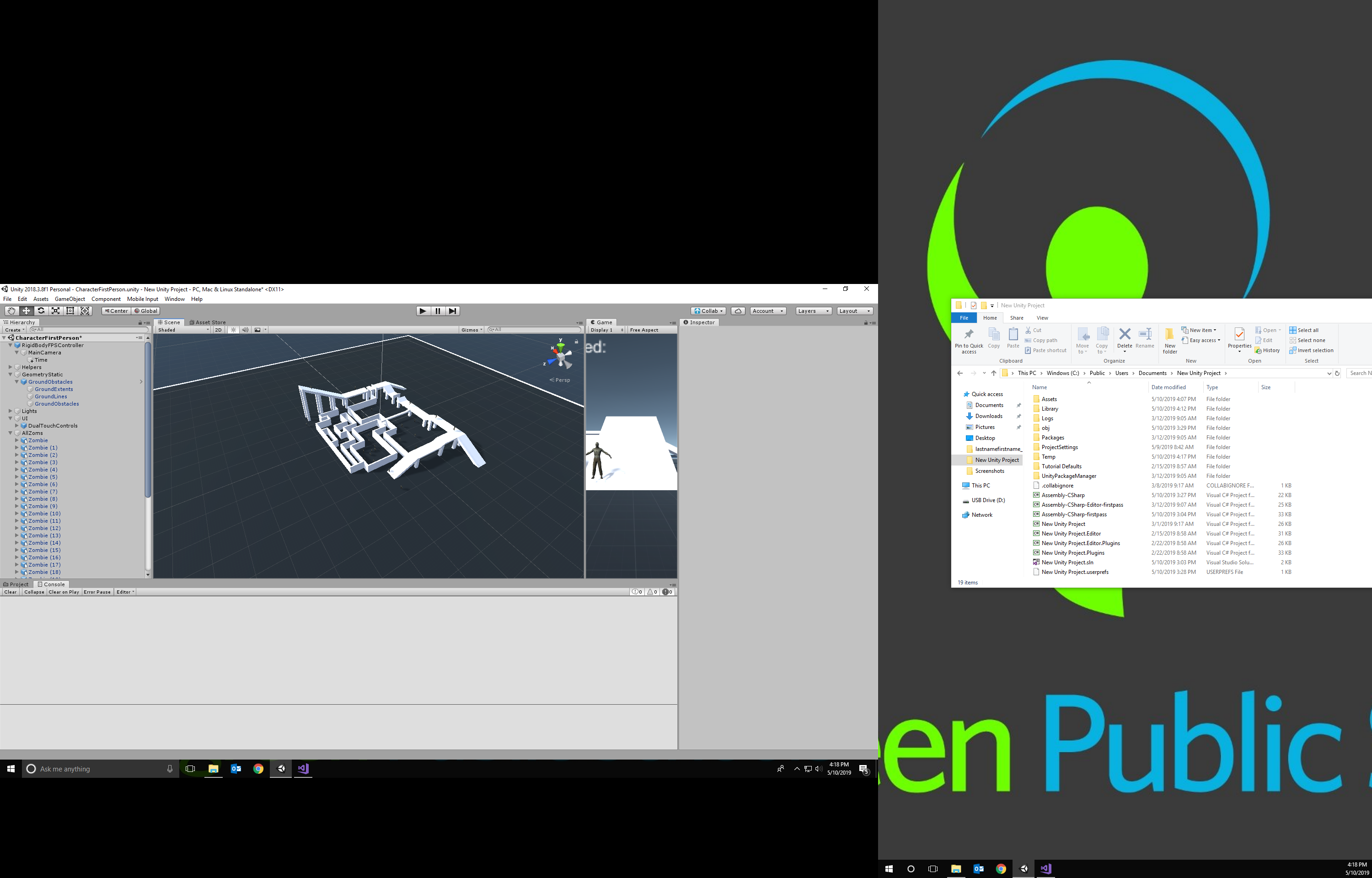
Task: Click Clear on Play in Console
Action: click(64, 592)
